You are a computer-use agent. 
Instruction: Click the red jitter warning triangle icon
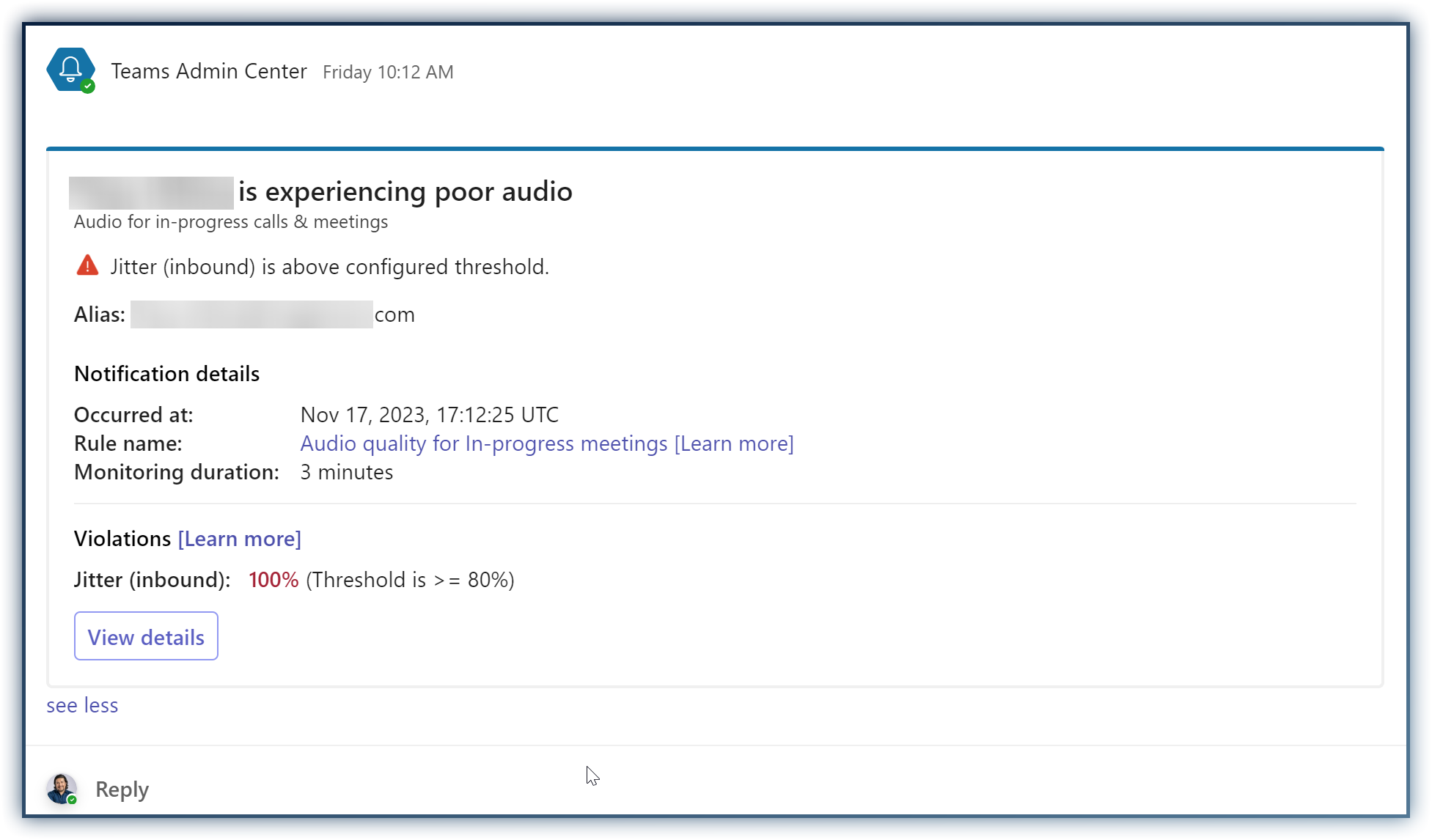(x=87, y=265)
